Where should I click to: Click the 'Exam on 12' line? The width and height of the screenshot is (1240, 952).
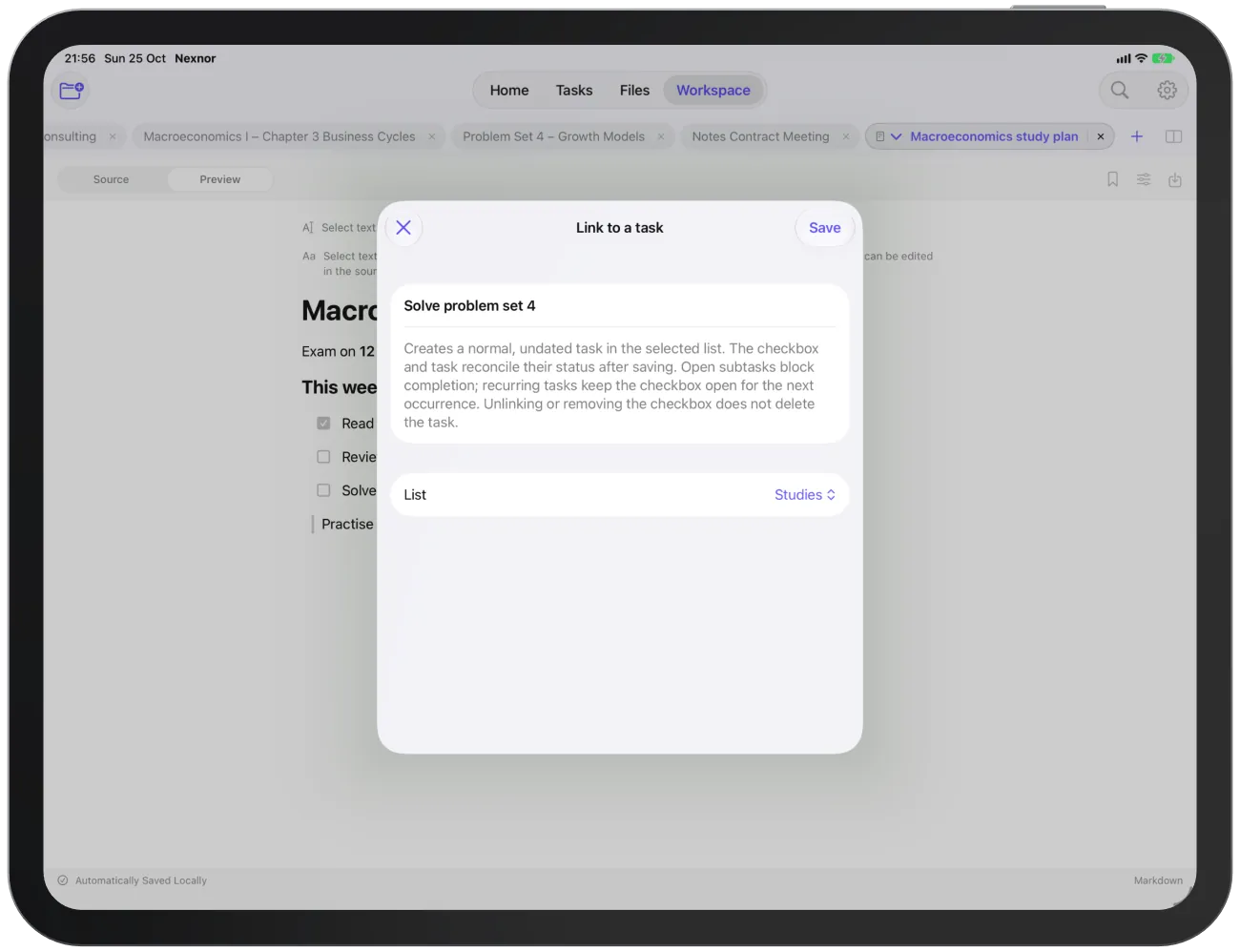[x=338, y=351]
